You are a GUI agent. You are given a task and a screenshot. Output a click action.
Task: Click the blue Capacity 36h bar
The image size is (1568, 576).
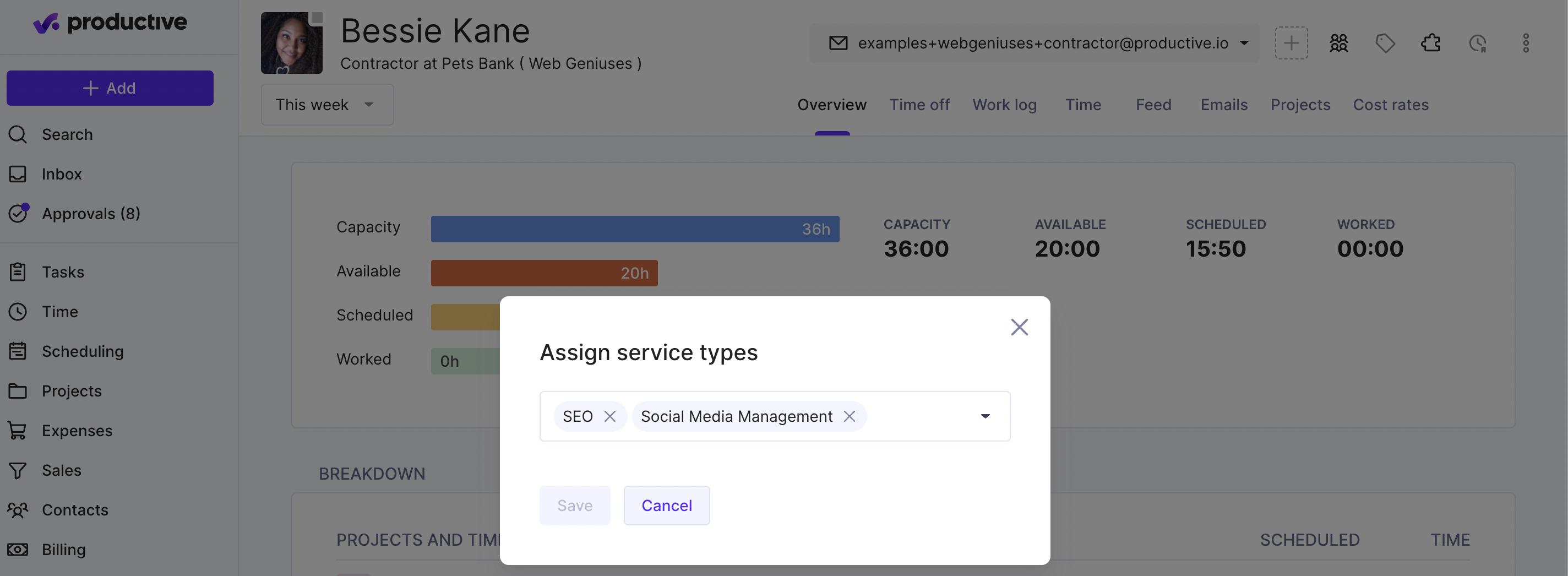pyautogui.click(x=635, y=229)
